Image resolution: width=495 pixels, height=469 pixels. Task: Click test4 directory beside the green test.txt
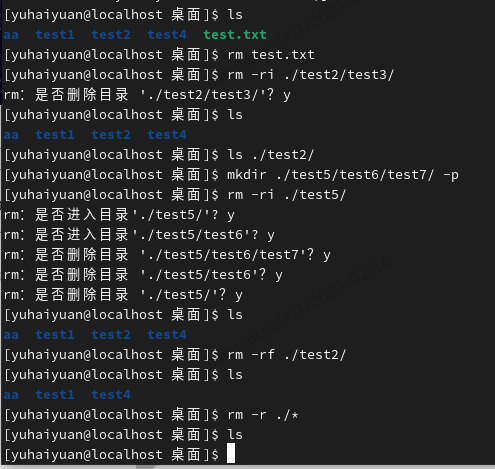[x=167, y=35]
